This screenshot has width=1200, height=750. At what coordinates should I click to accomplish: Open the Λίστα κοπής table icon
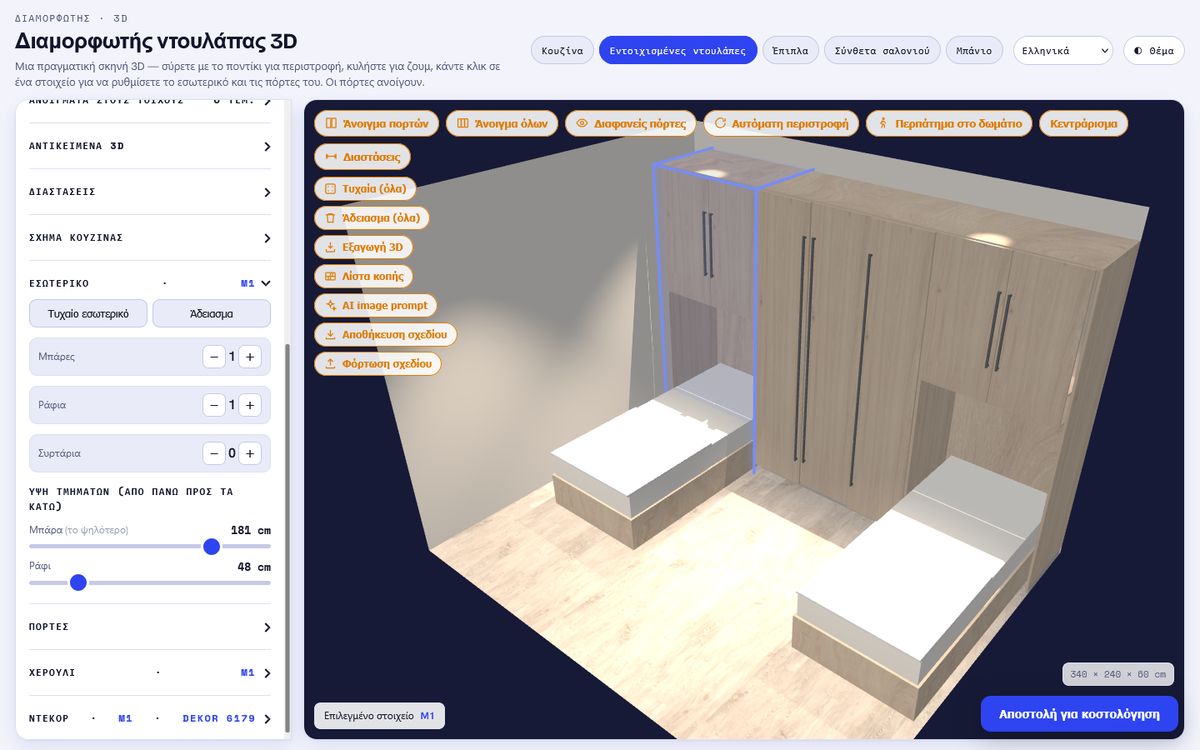[x=331, y=276]
